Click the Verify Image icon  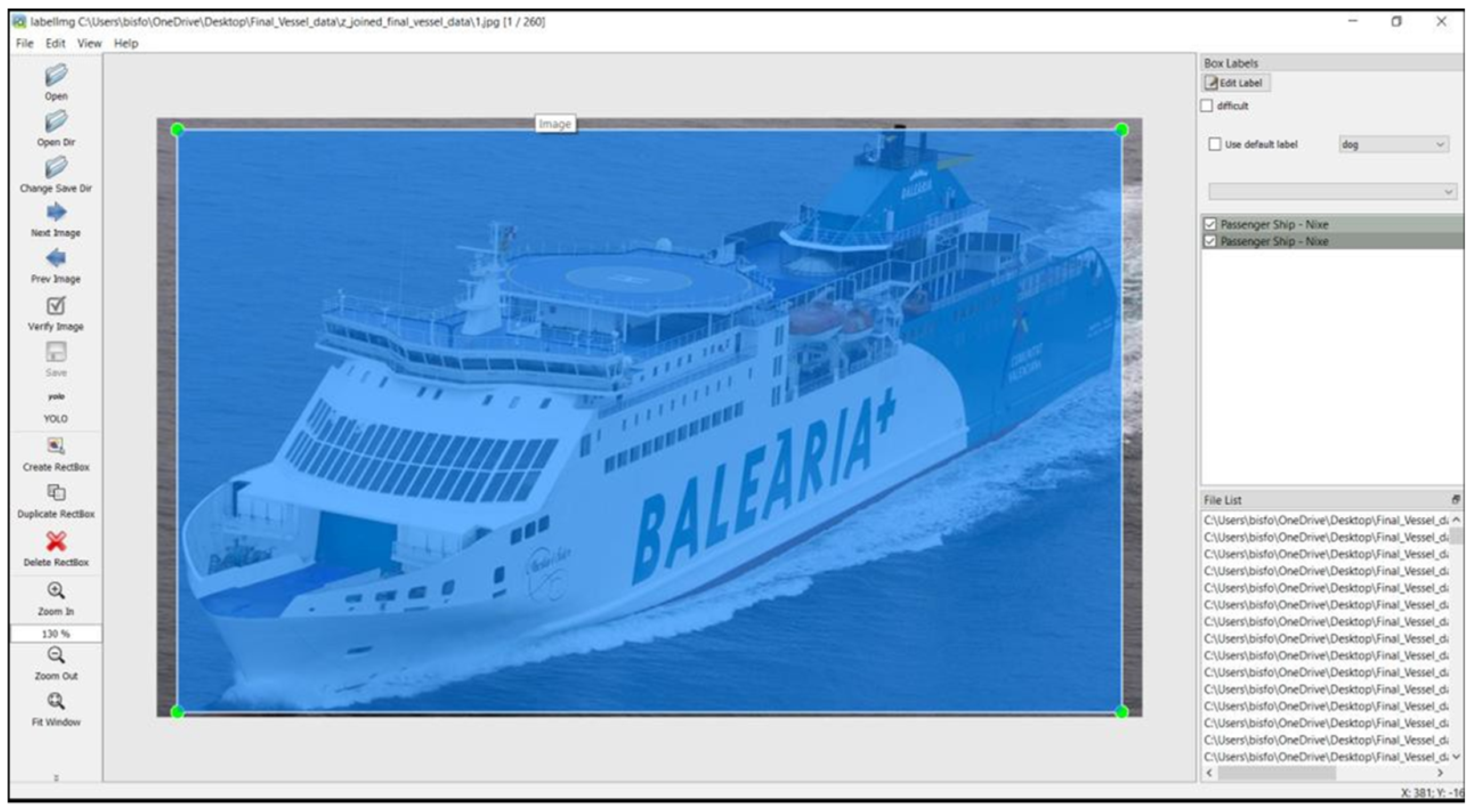click(56, 306)
